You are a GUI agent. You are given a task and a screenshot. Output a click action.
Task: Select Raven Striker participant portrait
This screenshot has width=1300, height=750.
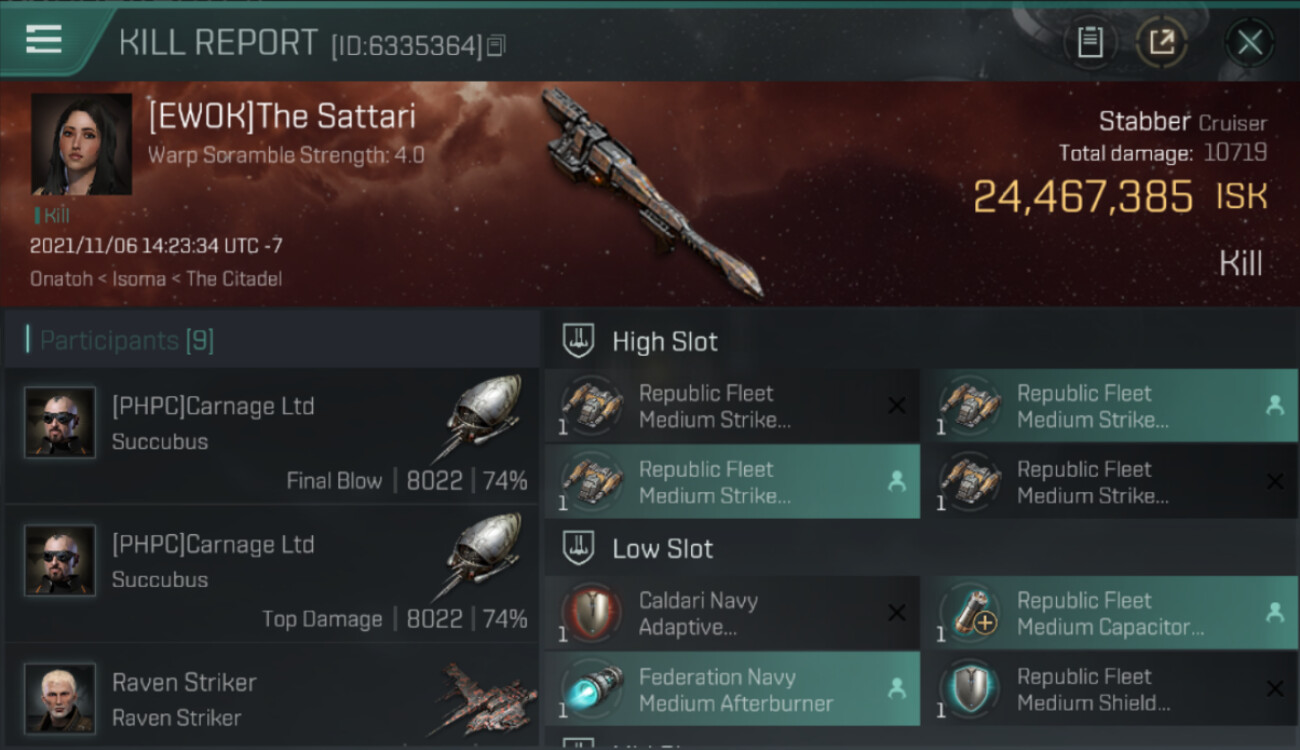[x=60, y=697]
